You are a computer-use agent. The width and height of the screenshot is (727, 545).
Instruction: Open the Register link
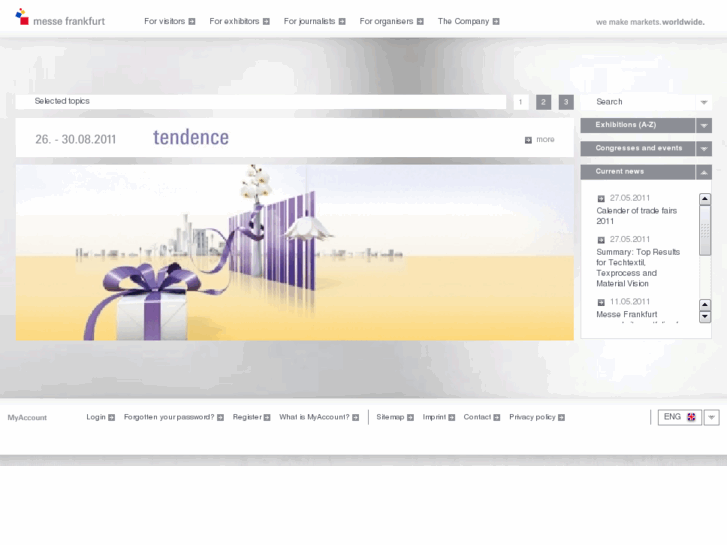coord(247,417)
